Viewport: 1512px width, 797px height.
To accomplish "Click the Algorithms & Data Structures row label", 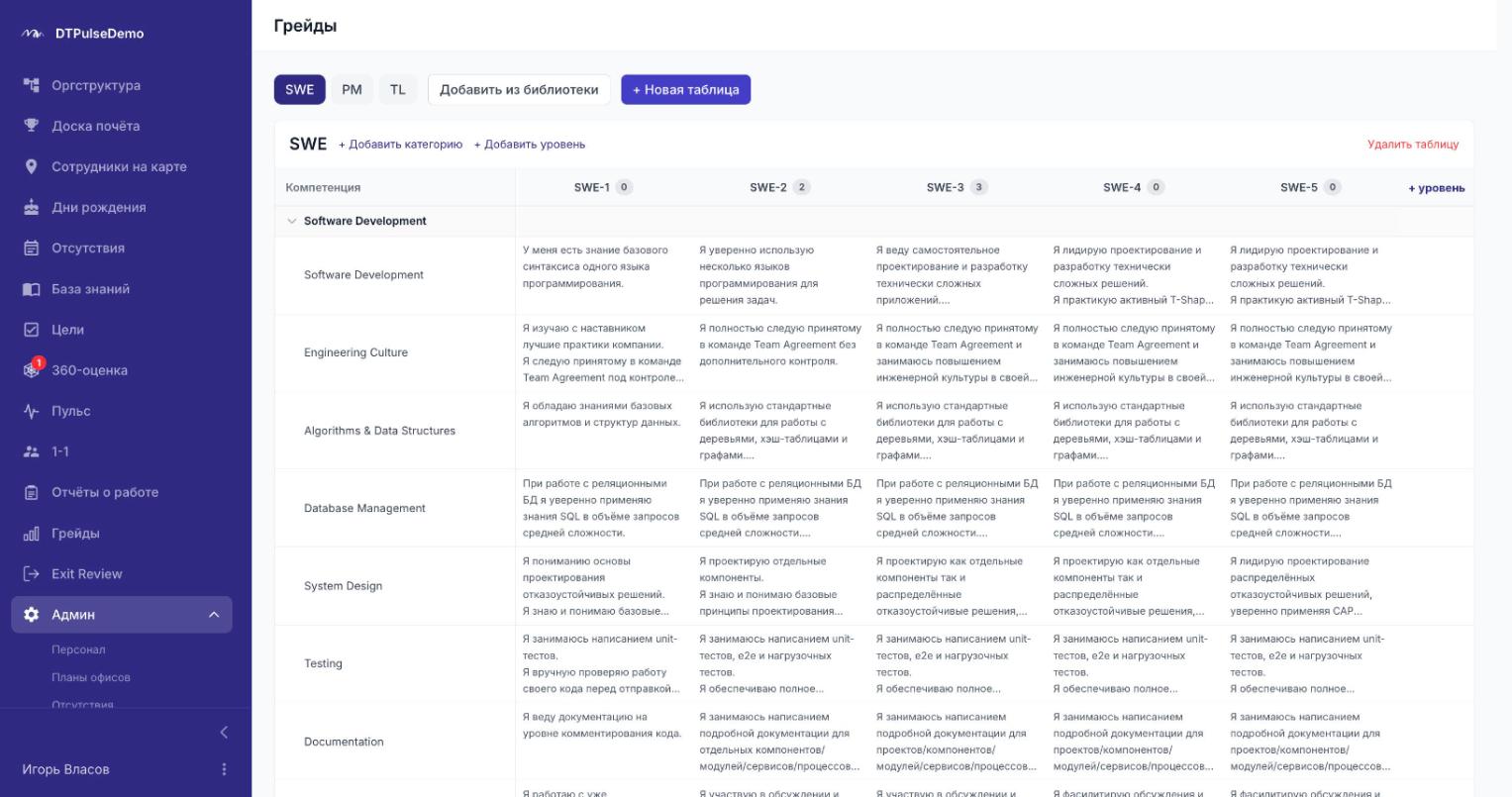I will pyautogui.click(x=378, y=431).
